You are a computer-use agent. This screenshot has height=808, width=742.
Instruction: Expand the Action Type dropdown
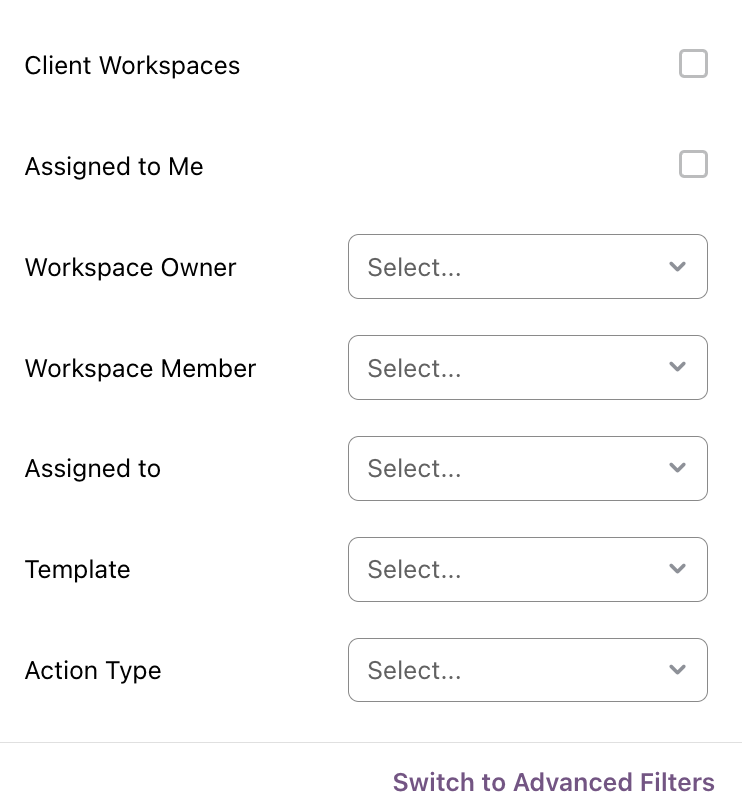point(528,670)
